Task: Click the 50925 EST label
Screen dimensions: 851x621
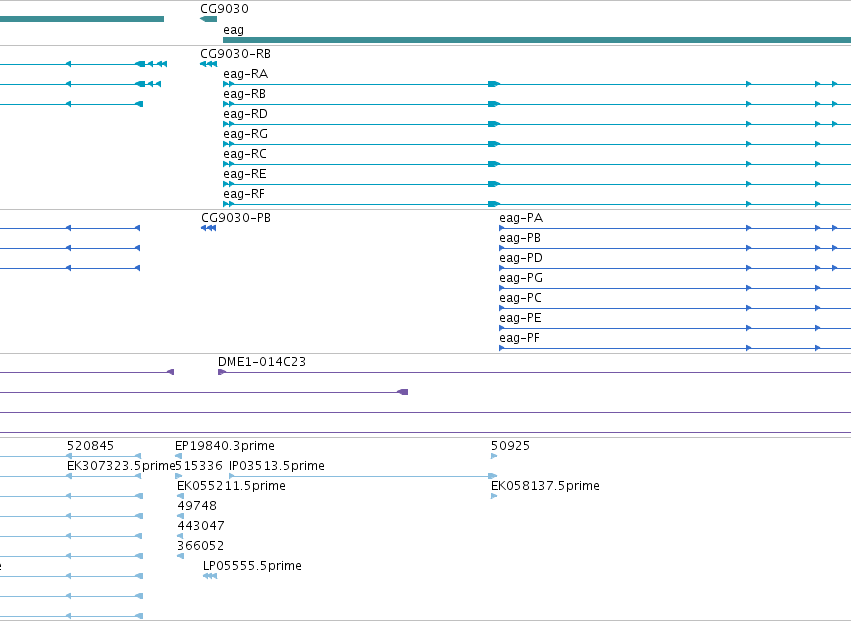Action: pos(510,446)
